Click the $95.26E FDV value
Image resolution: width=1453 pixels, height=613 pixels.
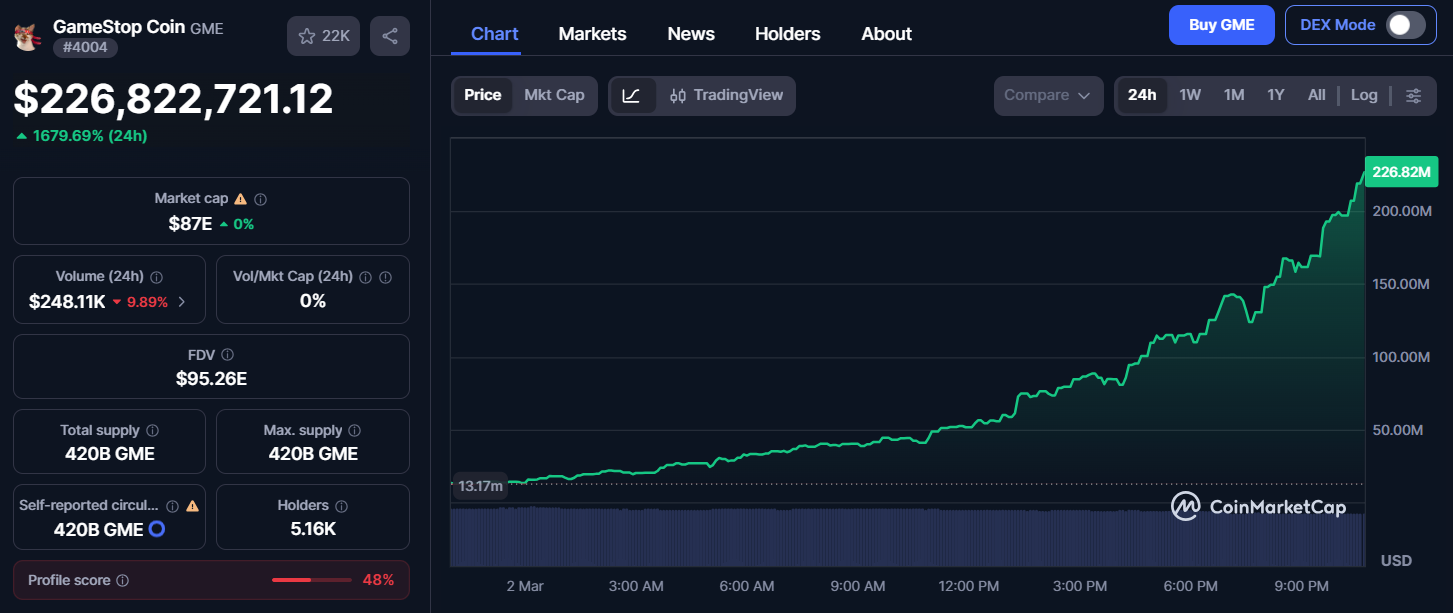coord(211,378)
